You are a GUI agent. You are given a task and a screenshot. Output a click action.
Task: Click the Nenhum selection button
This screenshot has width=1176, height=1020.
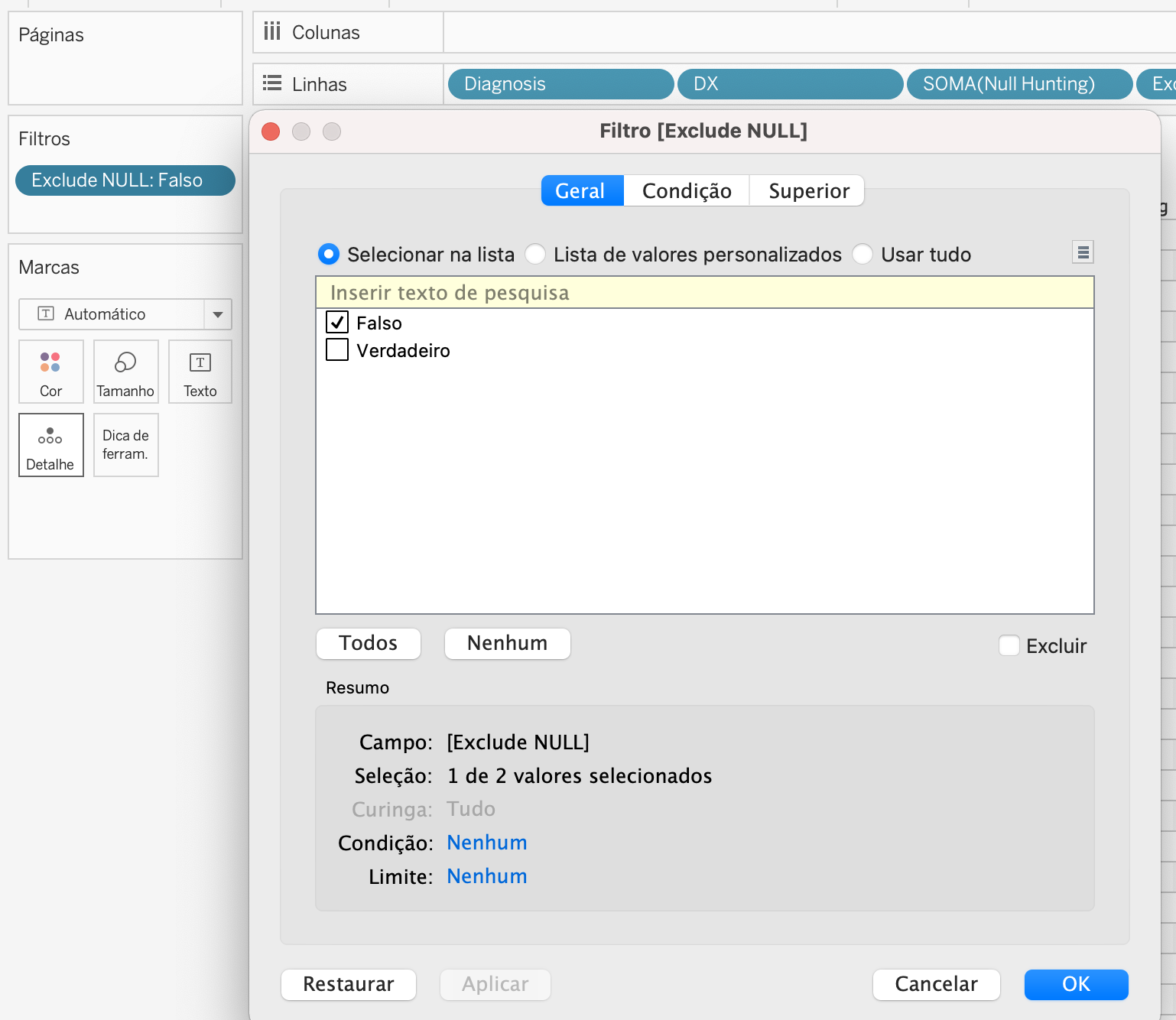point(507,643)
